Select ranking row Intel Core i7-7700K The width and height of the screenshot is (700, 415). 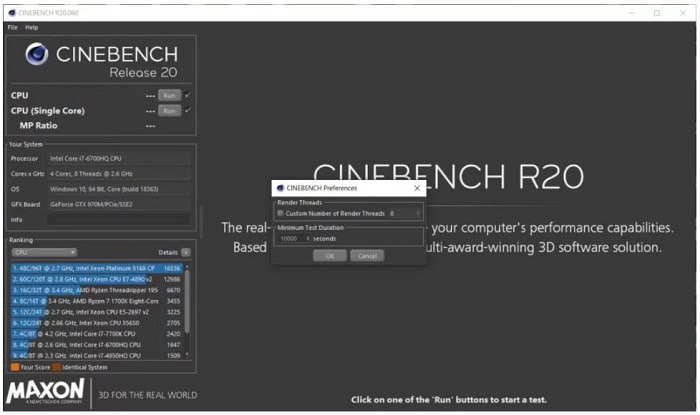(x=97, y=334)
